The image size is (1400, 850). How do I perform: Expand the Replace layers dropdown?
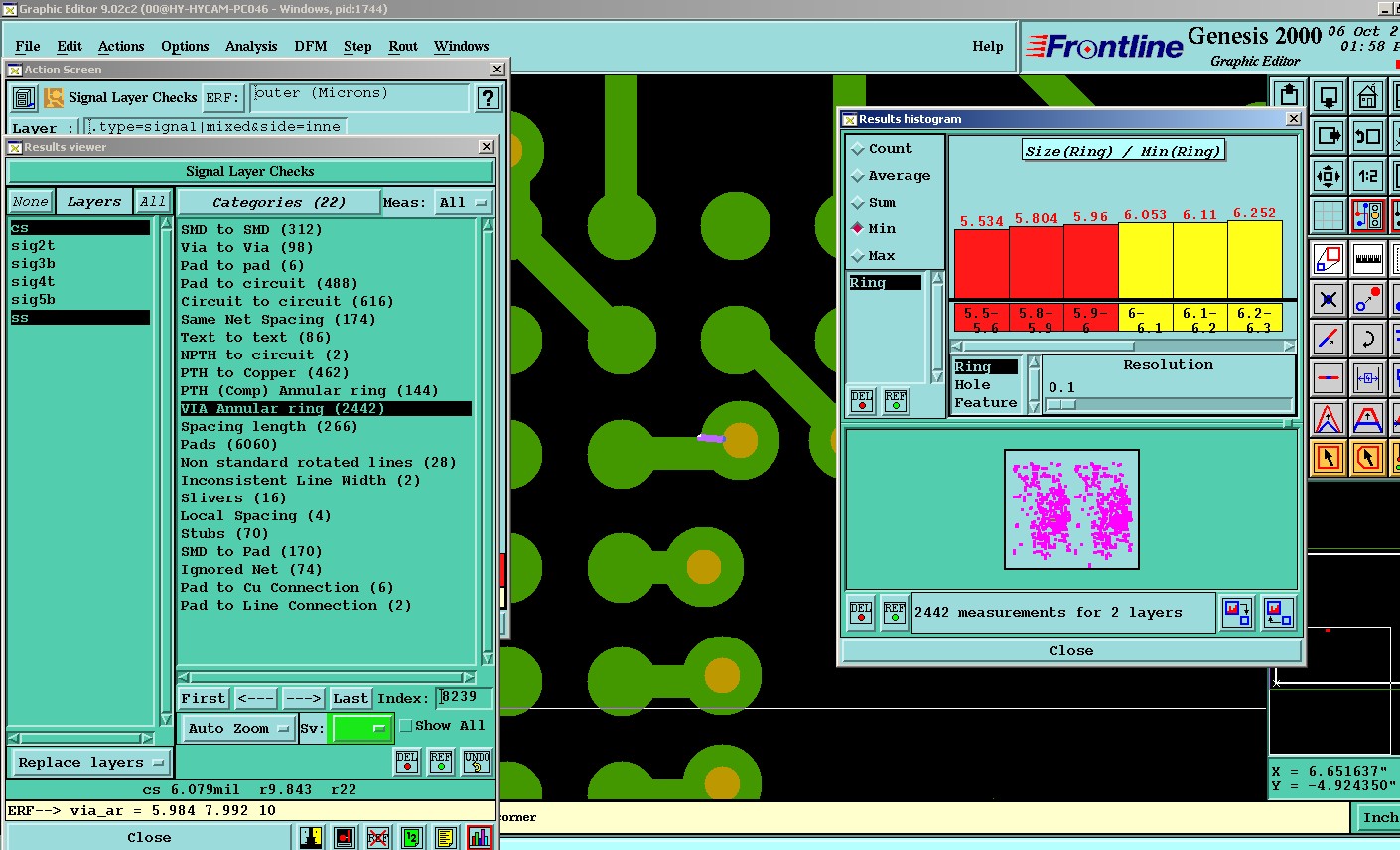pos(89,763)
